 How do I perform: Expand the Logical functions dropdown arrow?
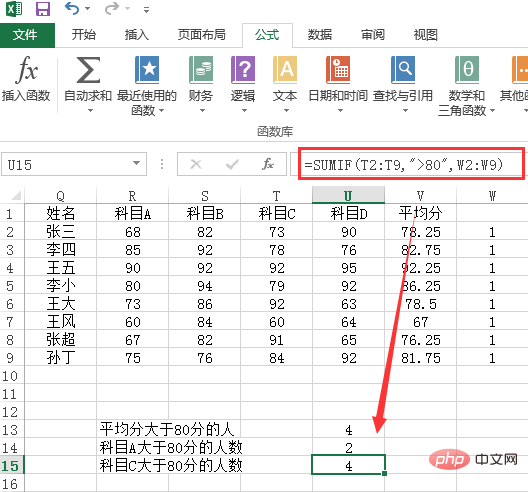tap(244, 110)
